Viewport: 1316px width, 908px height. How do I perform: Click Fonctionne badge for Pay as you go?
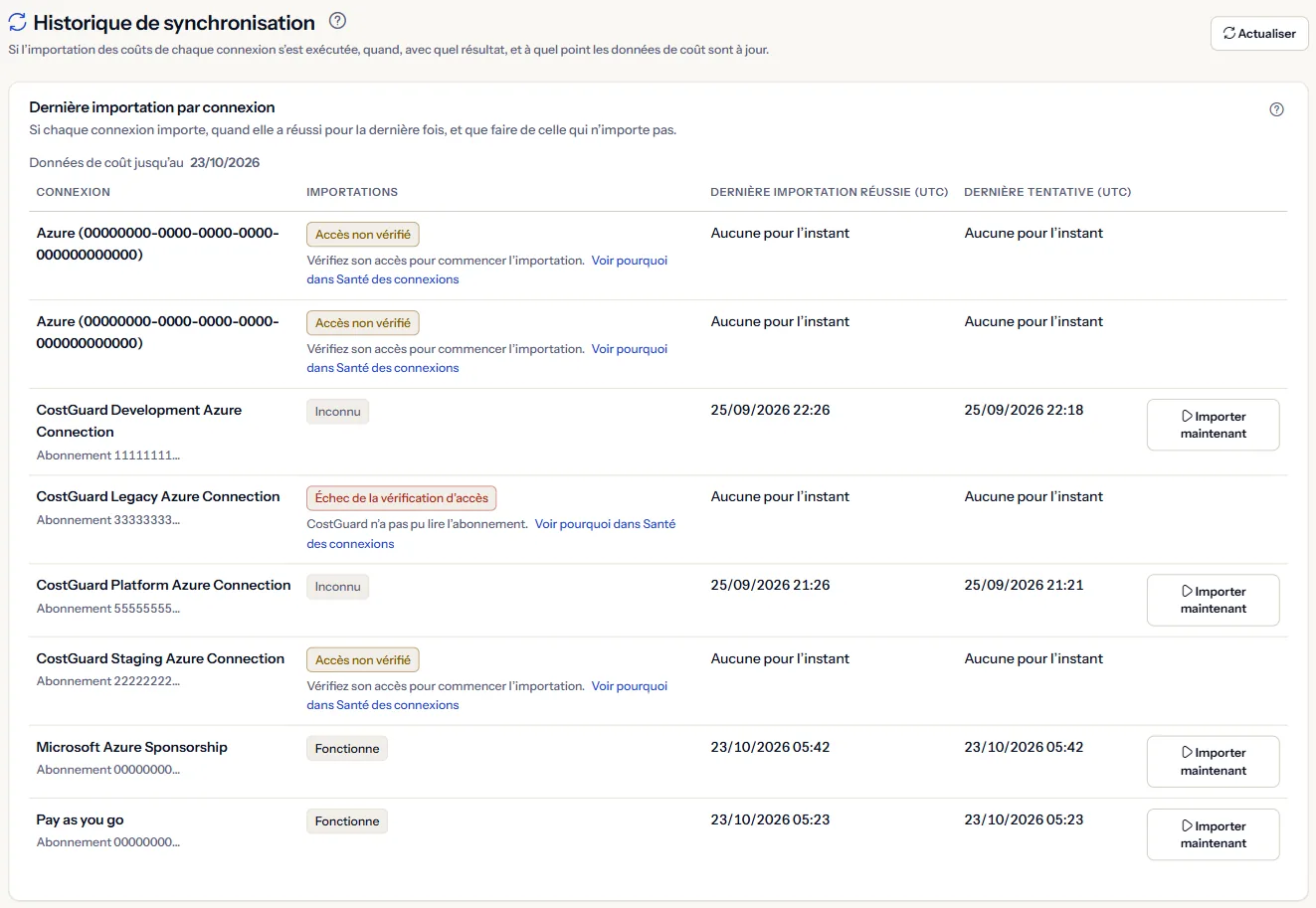click(x=346, y=821)
